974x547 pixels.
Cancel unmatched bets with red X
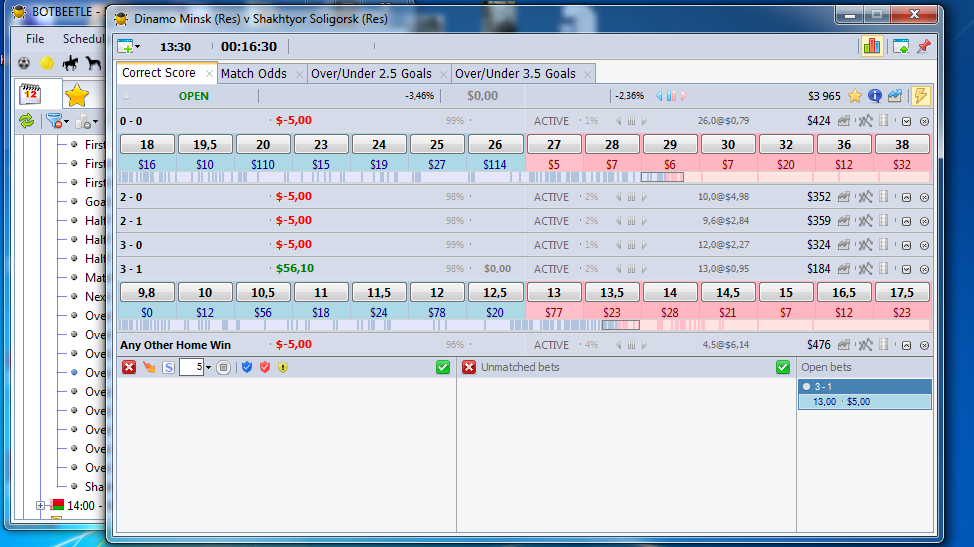tap(469, 367)
